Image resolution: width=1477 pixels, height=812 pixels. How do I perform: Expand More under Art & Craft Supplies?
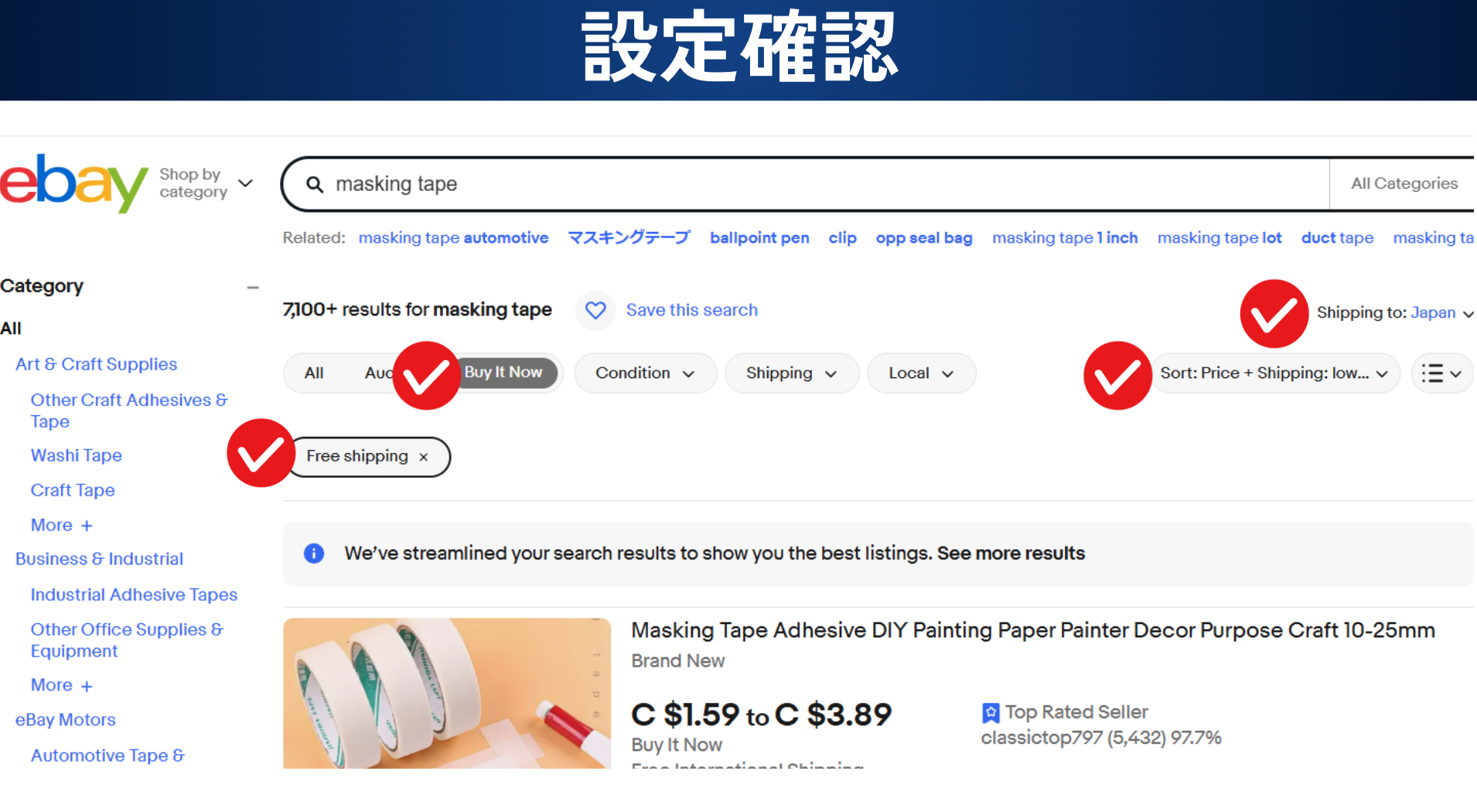click(x=62, y=525)
